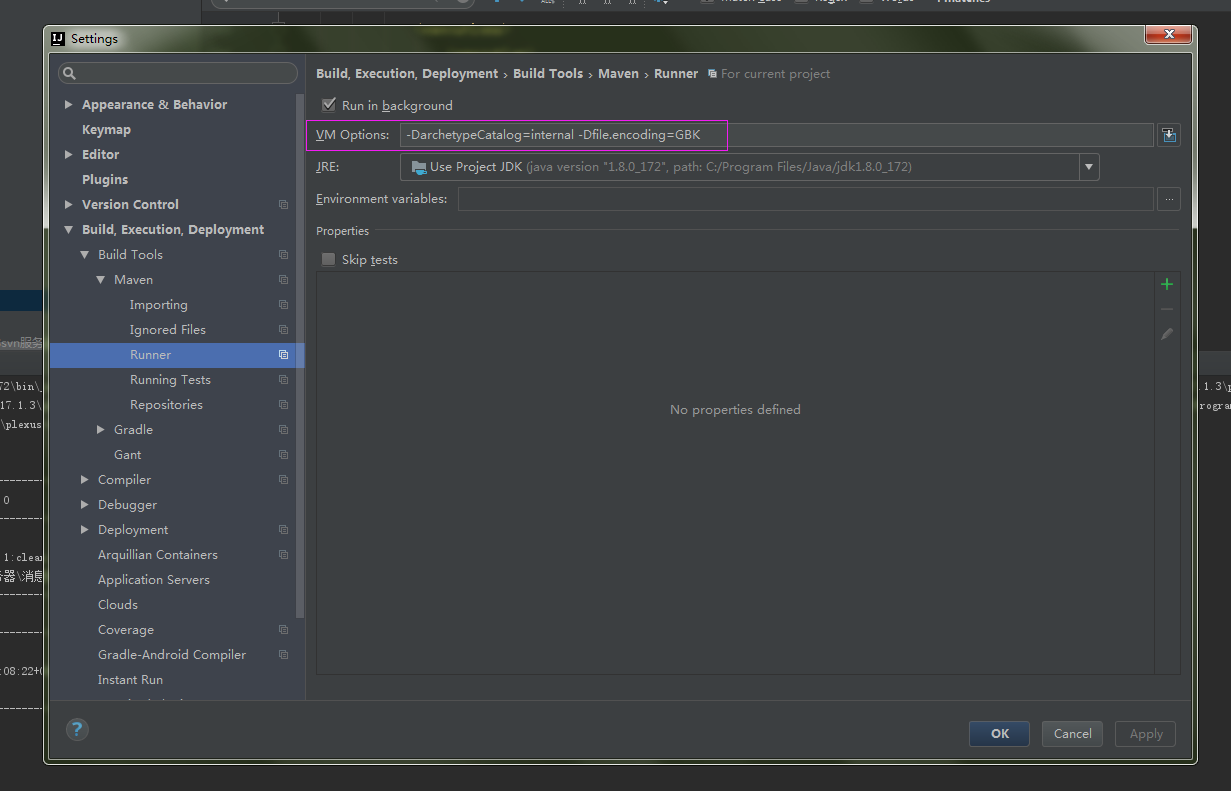Image resolution: width=1231 pixels, height=791 pixels.
Task: Collapse the Build Tools node
Action: tap(84, 254)
